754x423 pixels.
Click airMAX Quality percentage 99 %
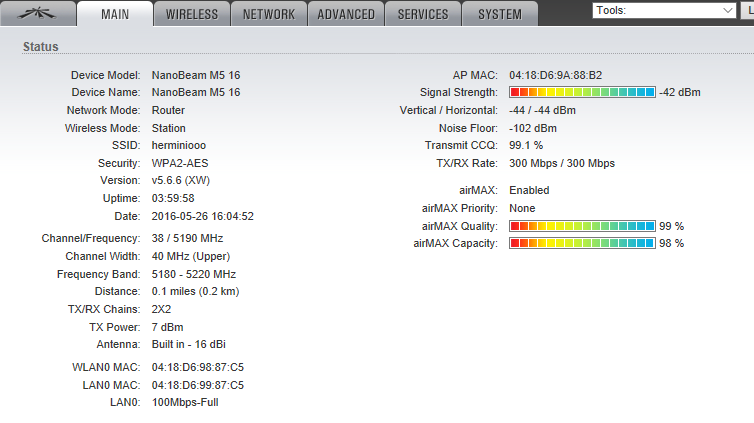click(671, 226)
